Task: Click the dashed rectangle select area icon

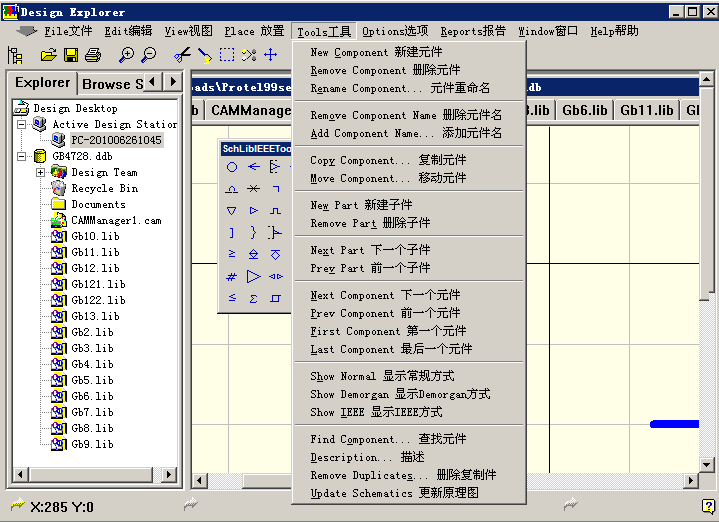Action: pos(227,54)
